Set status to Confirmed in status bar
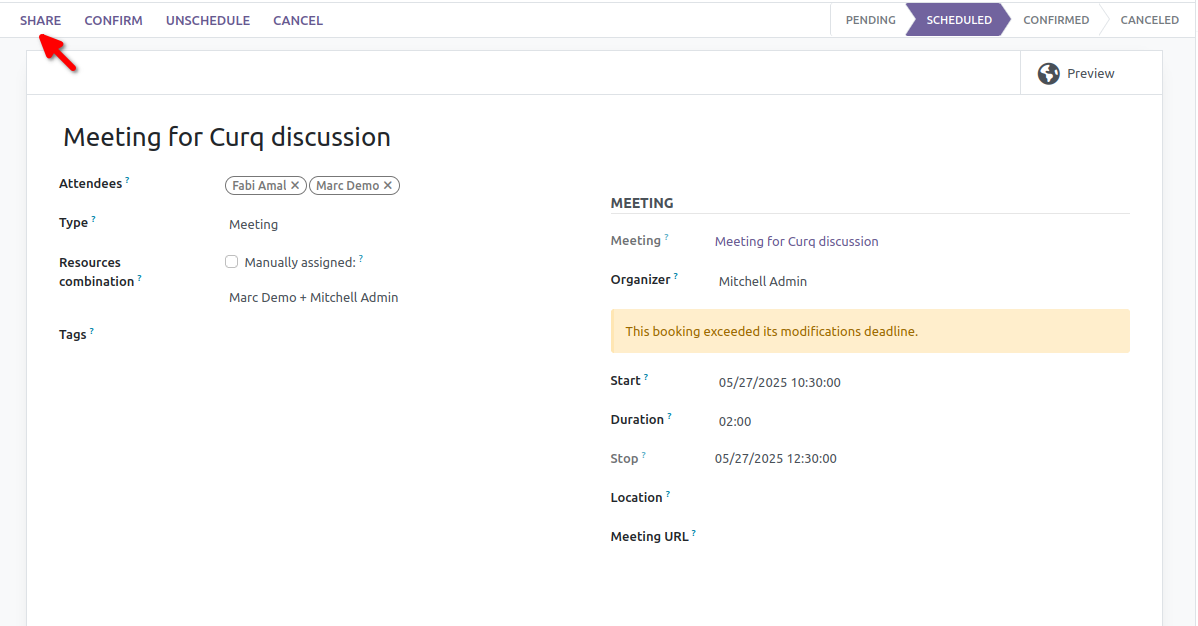The image size is (1198, 626). click(x=1055, y=20)
